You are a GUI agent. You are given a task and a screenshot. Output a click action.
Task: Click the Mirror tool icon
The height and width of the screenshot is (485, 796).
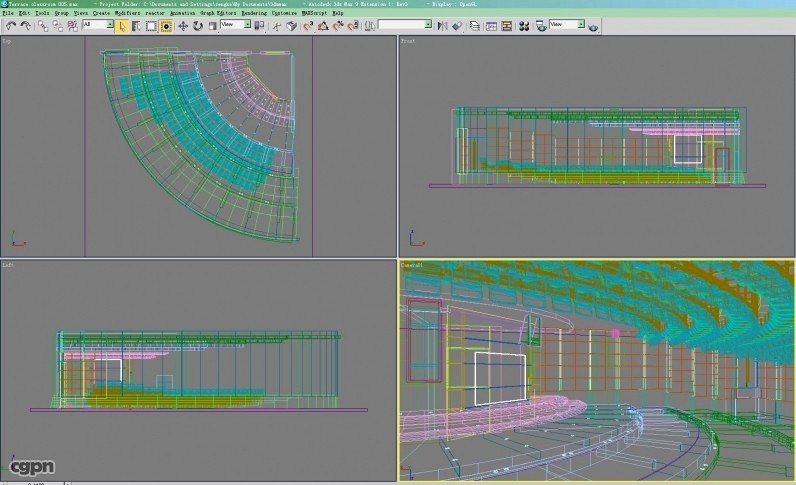[442, 25]
